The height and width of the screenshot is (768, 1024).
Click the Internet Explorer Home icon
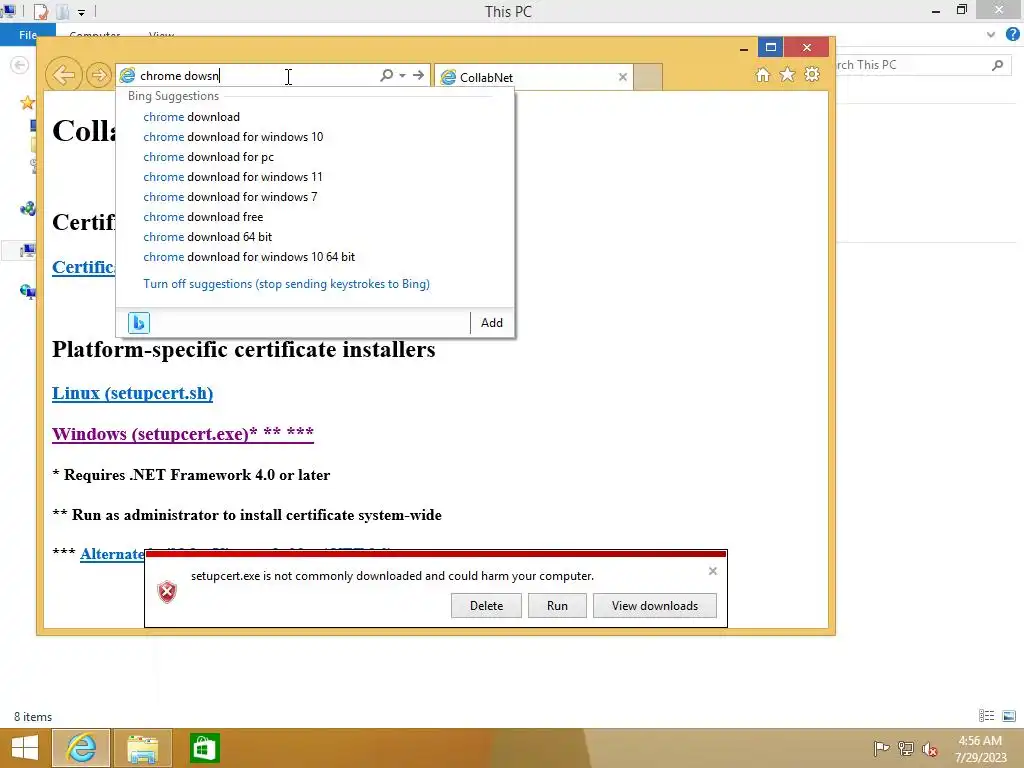click(x=762, y=74)
